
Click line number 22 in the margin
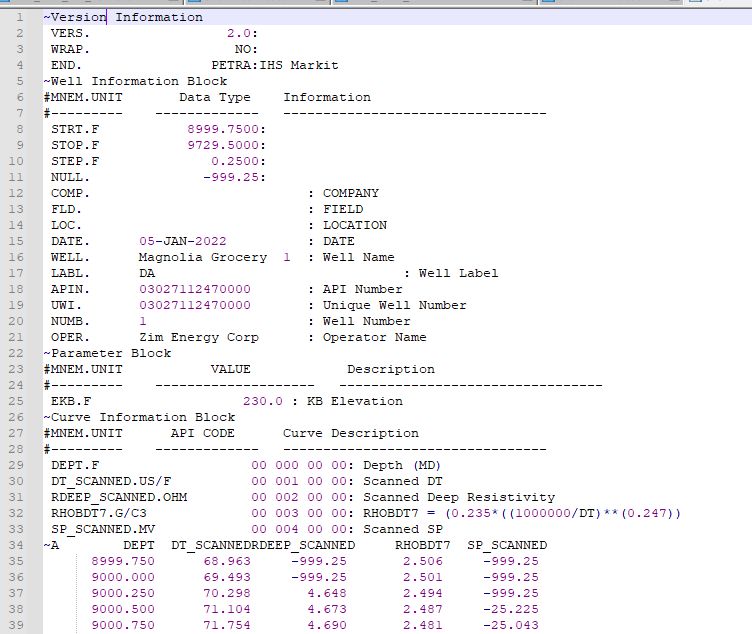tap(16, 353)
